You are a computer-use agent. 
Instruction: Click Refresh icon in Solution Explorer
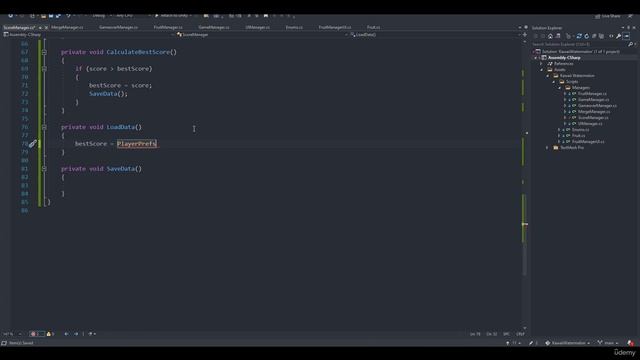coord(587,36)
